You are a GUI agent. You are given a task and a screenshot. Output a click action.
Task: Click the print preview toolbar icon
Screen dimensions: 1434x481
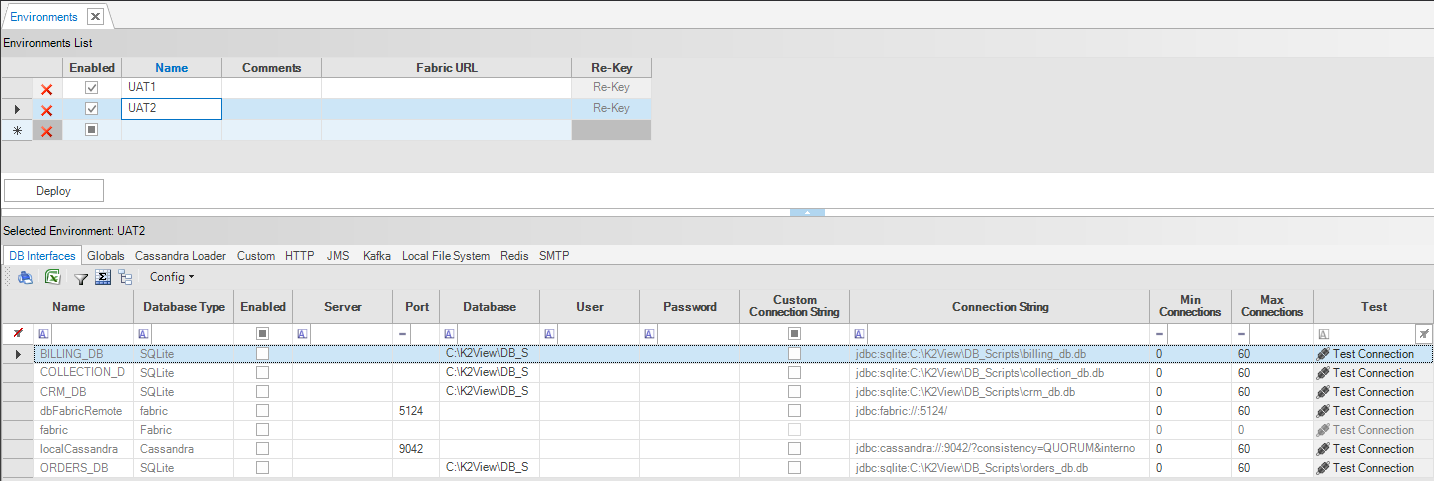(x=25, y=278)
